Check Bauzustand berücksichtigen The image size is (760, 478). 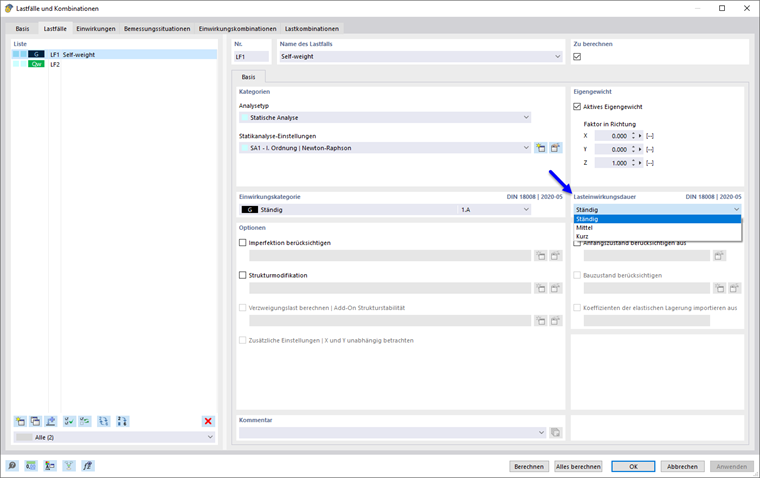[577, 275]
